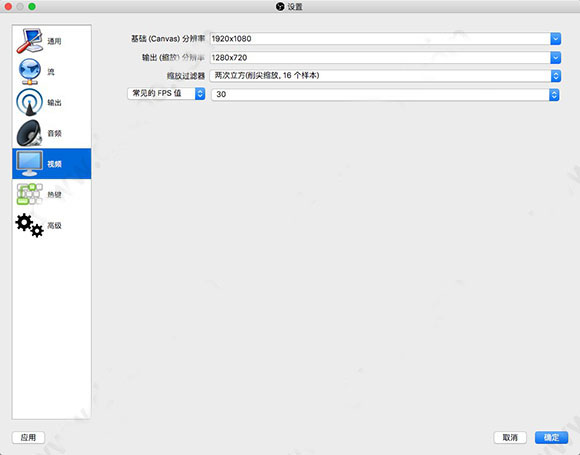Expand the base Canvas resolution dropdown arrow
Image resolution: width=580 pixels, height=455 pixels.
pyautogui.click(x=555, y=38)
